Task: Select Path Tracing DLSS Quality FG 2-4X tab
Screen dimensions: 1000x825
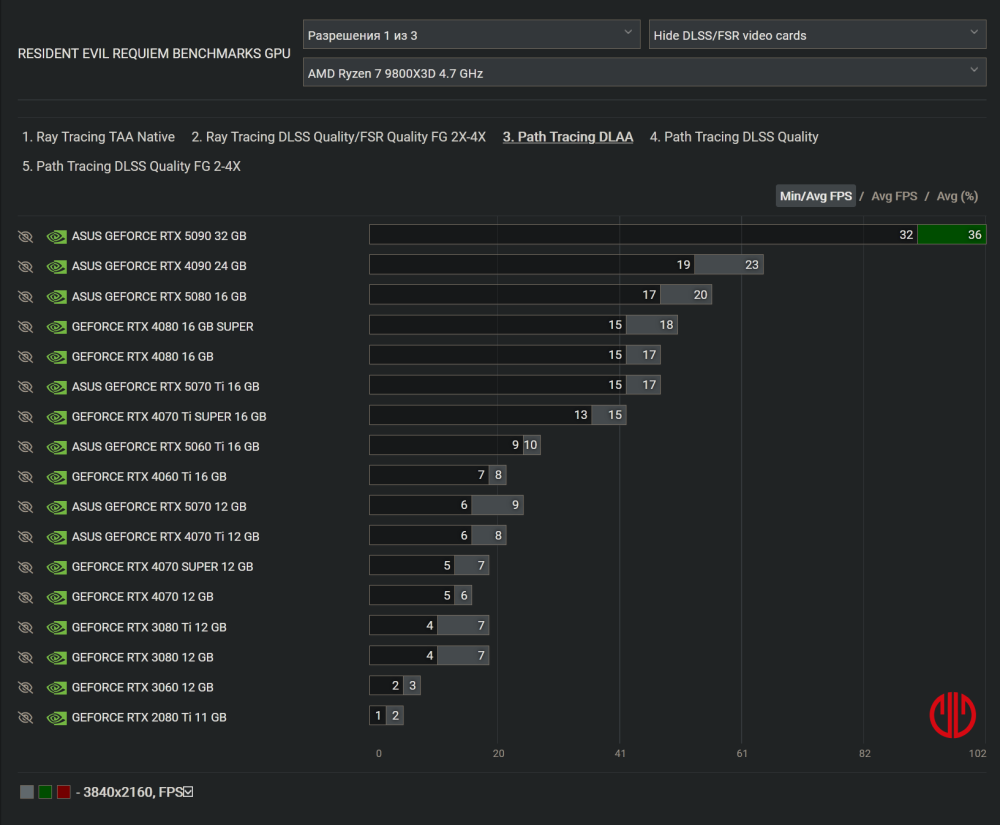Action: [131, 166]
